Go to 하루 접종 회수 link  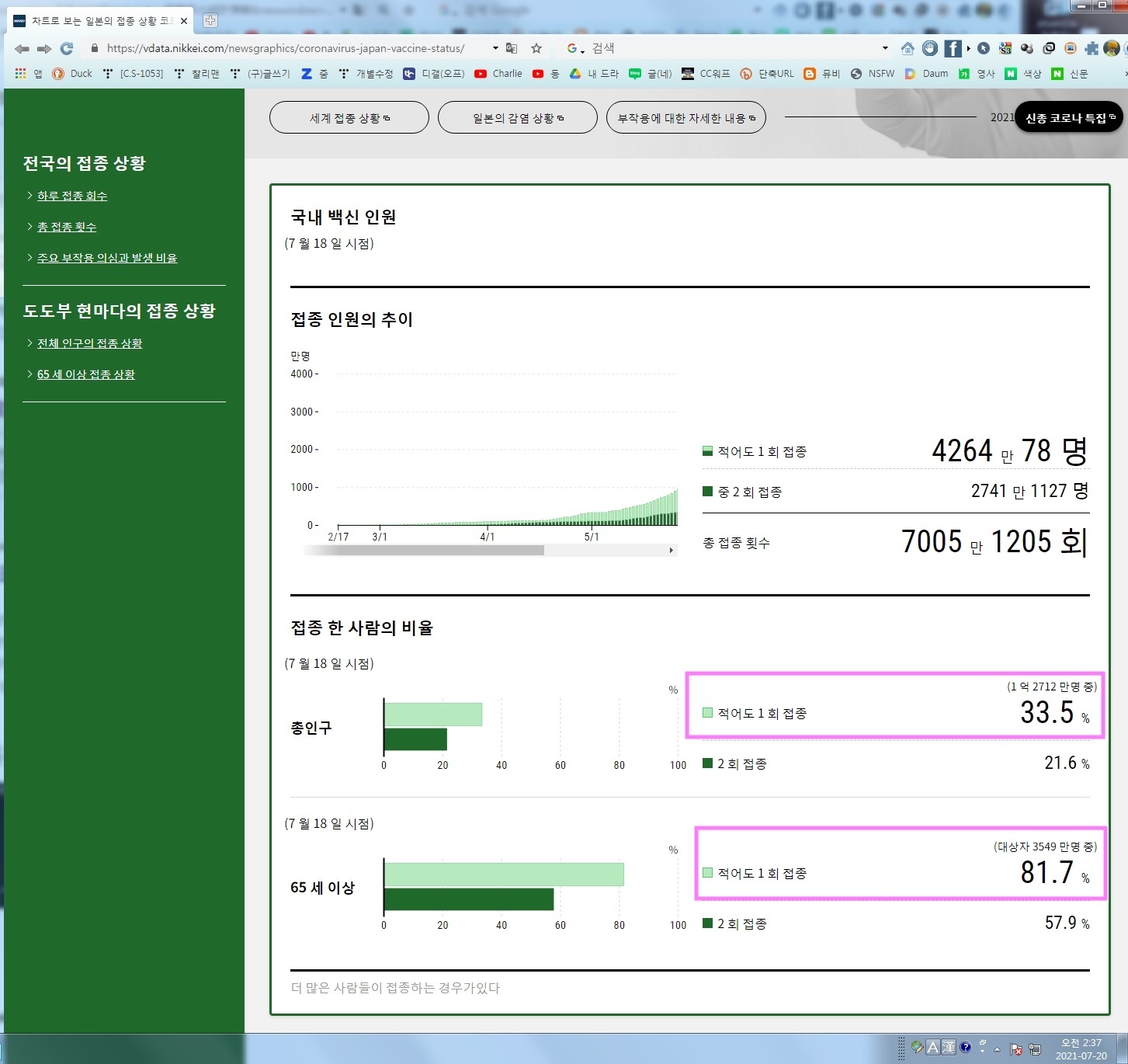coord(72,196)
